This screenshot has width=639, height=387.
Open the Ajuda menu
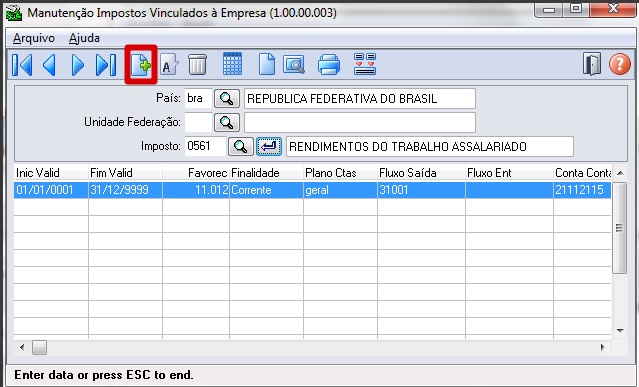[84, 38]
